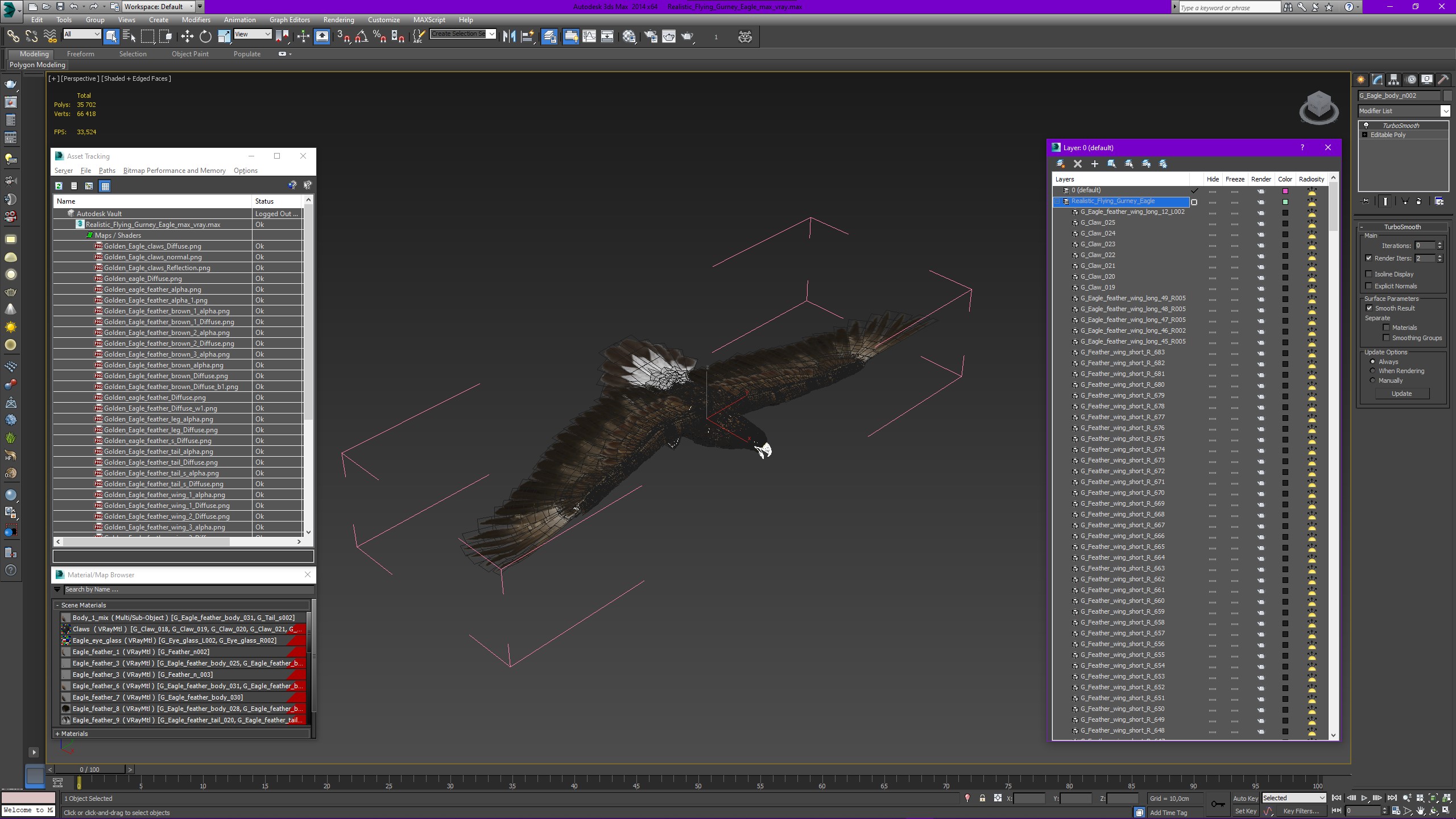
Task: Open the reference coordinate View dropdown
Action: coord(253,34)
